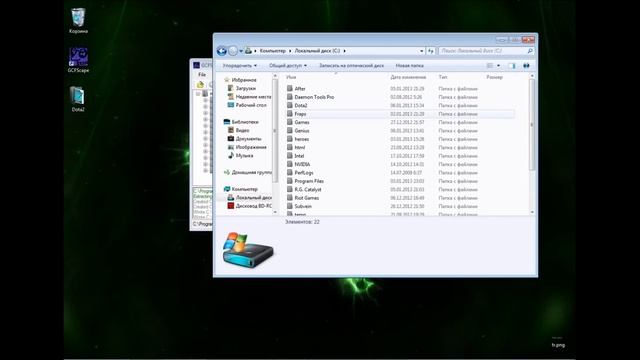Click the Новая папка button
Screen dimensions: 640x360
point(409,66)
